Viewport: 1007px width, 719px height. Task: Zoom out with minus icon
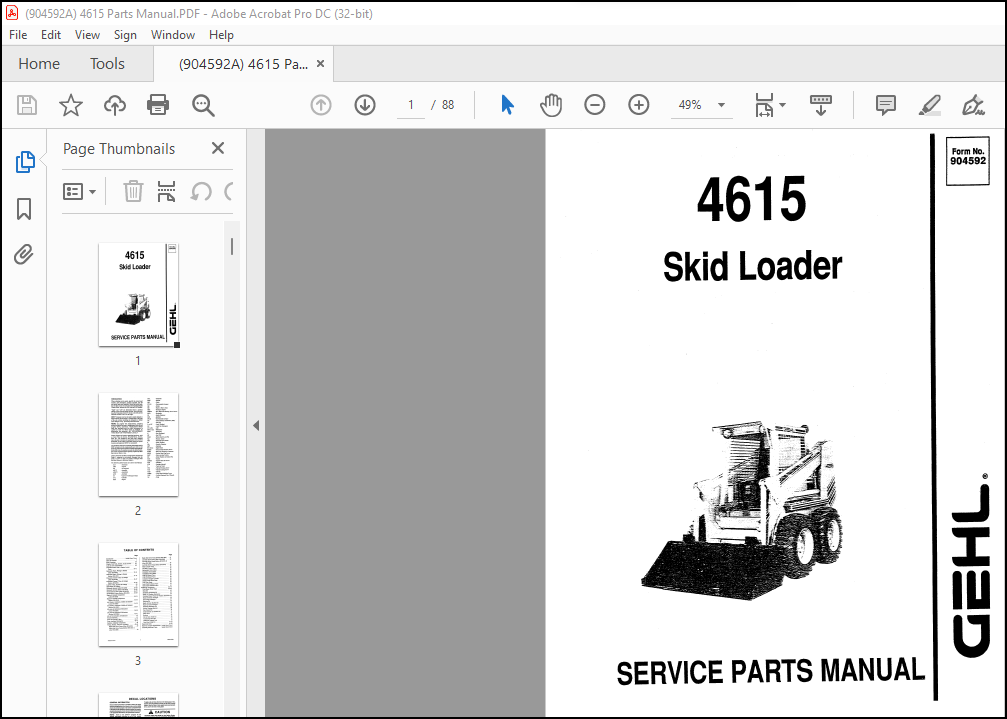click(595, 105)
